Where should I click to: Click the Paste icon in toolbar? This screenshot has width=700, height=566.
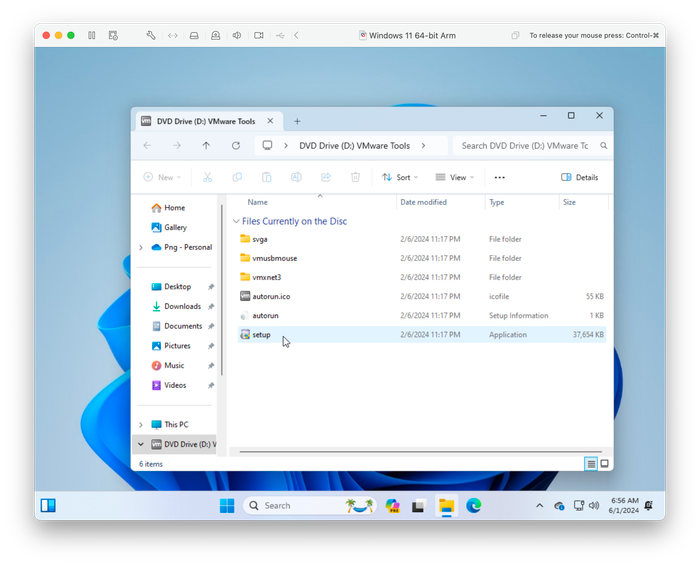point(267,177)
